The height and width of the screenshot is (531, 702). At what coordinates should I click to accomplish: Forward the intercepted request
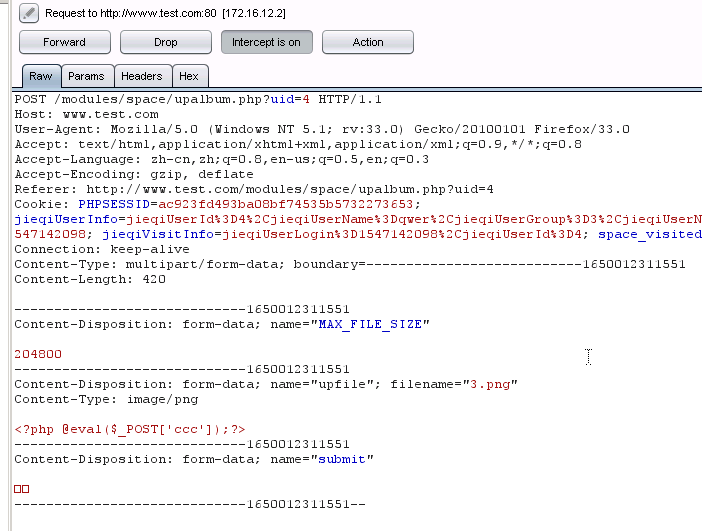pyautogui.click(x=65, y=42)
